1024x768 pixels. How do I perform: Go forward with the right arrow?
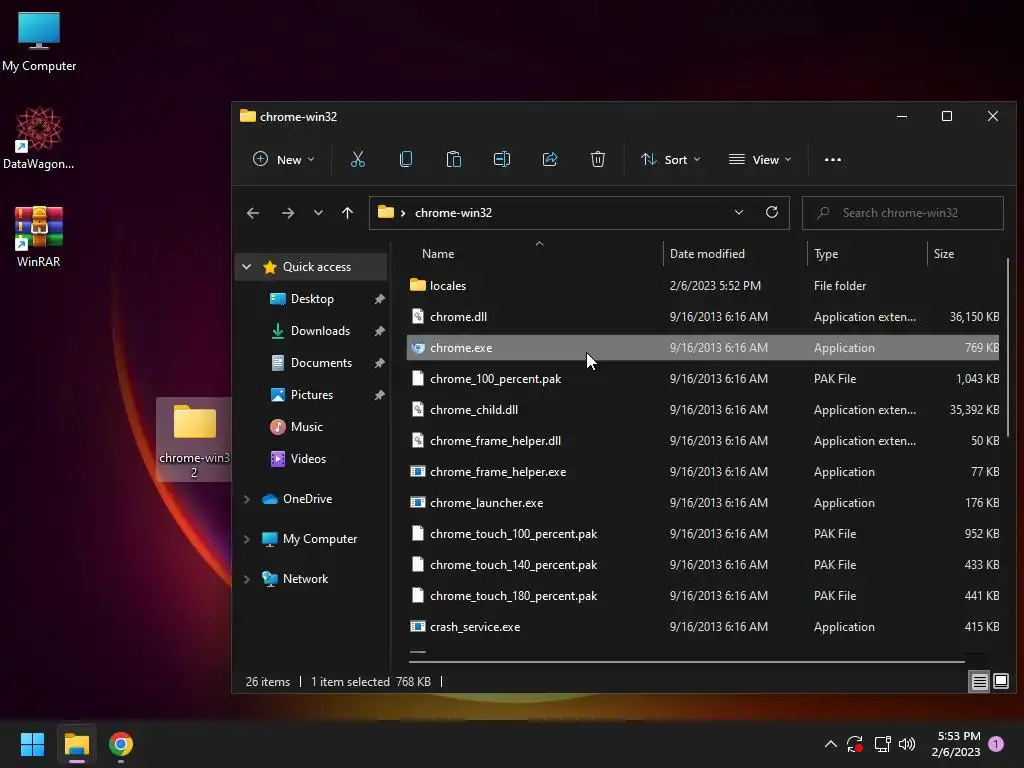pos(287,213)
